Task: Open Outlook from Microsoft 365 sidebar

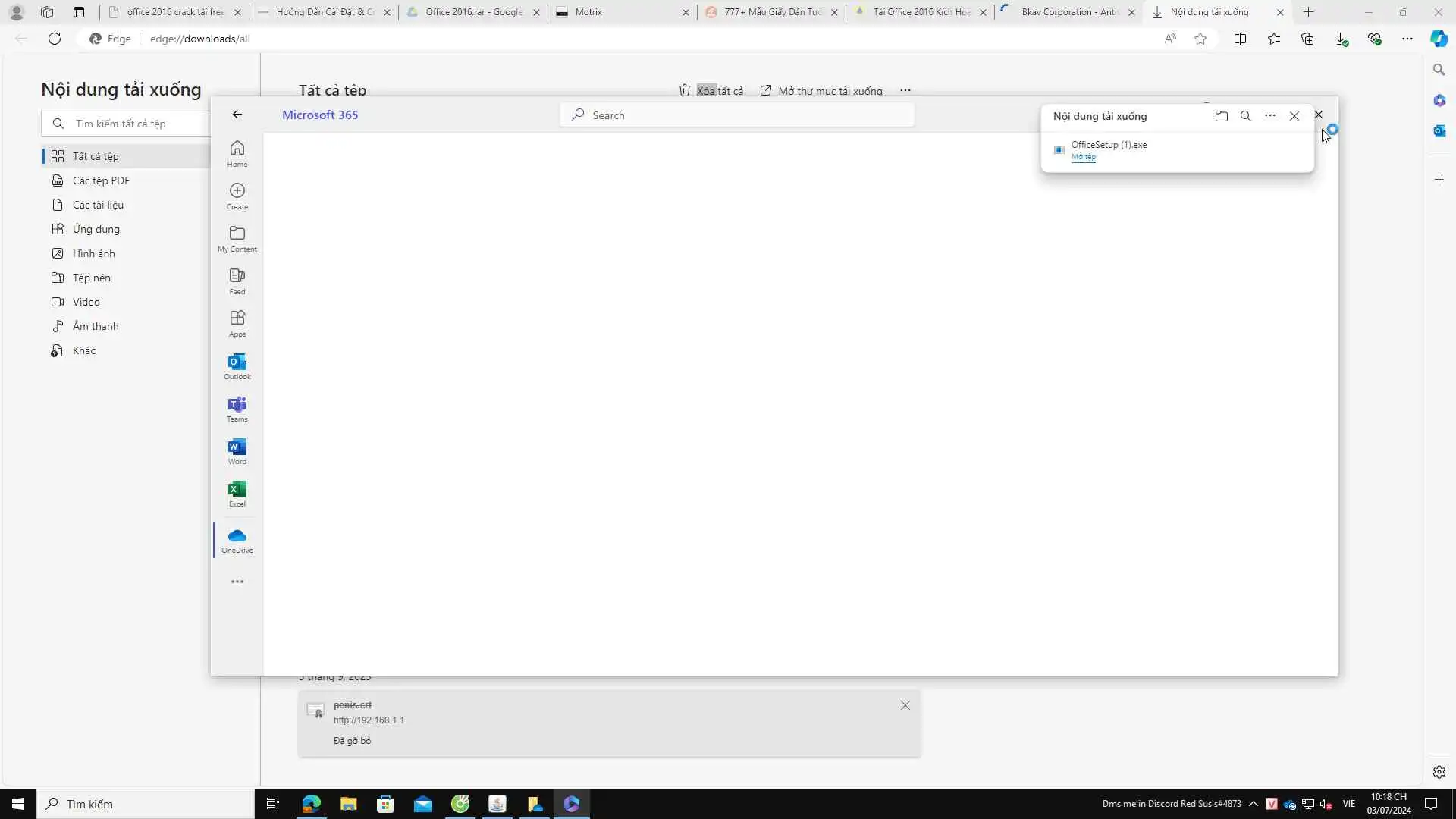Action: [x=237, y=366]
